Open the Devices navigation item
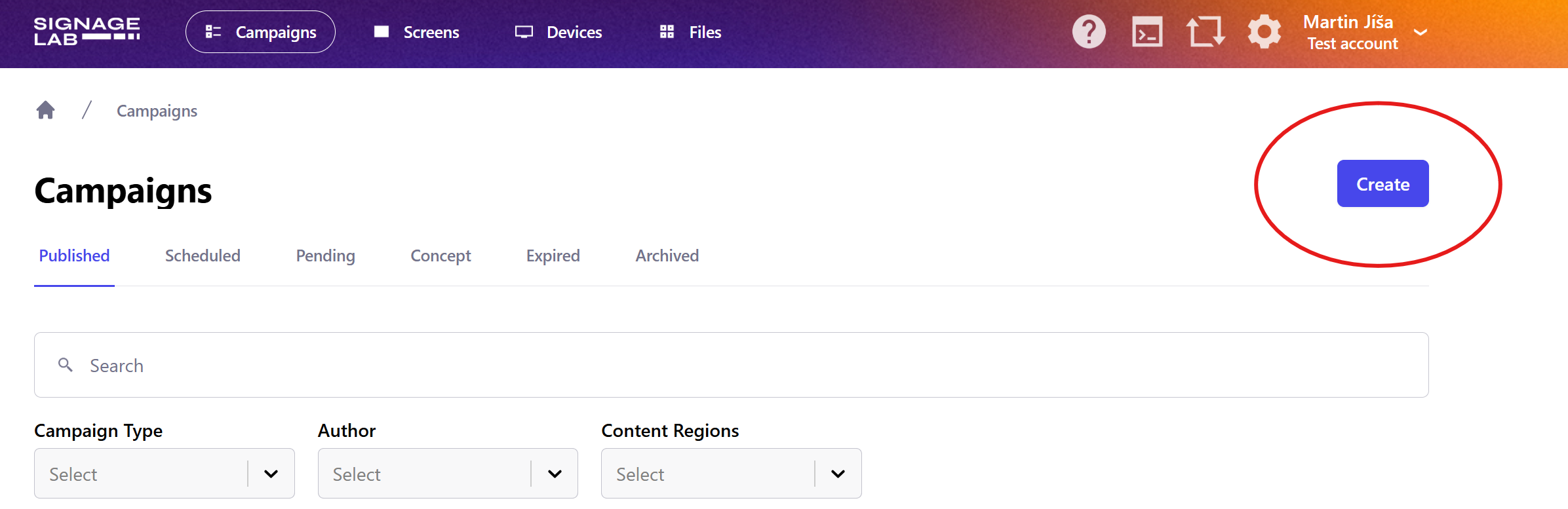This screenshot has height=509, width=1568. pos(559,32)
